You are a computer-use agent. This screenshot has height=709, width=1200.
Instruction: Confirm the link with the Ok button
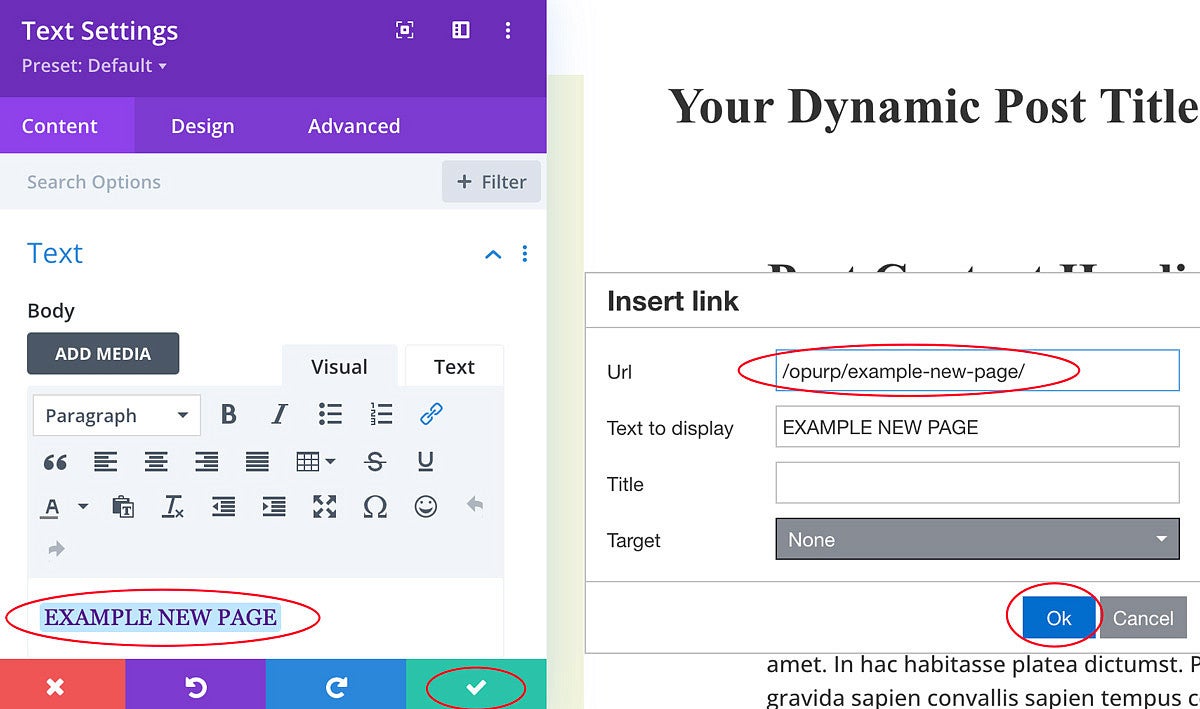1057,618
